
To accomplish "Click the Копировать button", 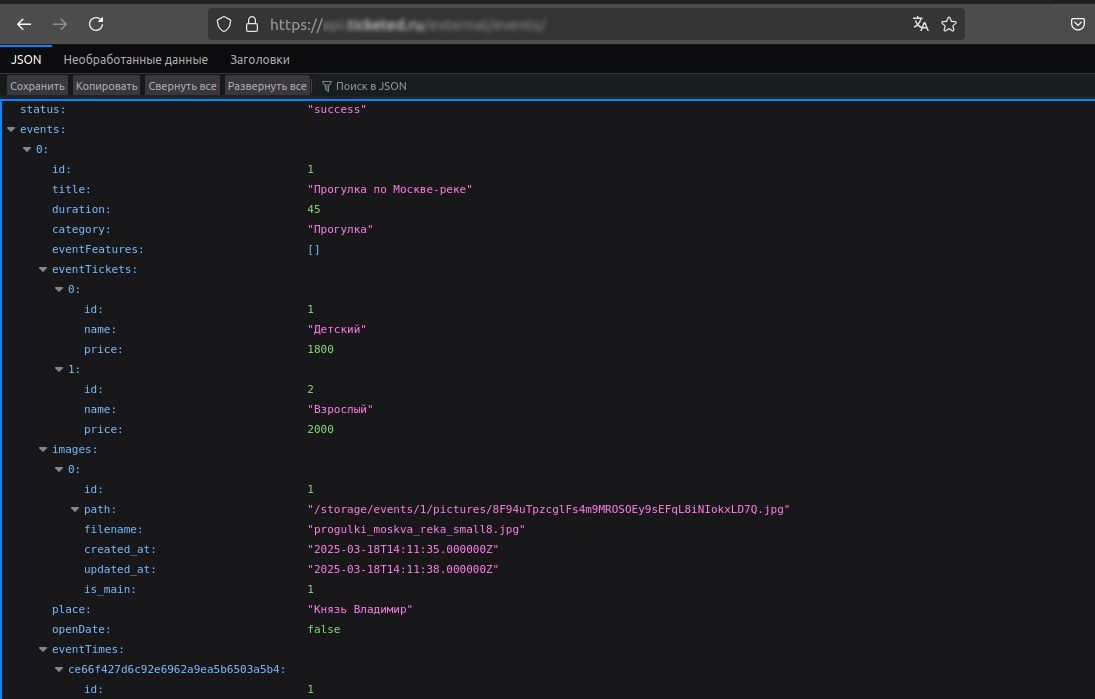I will pos(105,85).
